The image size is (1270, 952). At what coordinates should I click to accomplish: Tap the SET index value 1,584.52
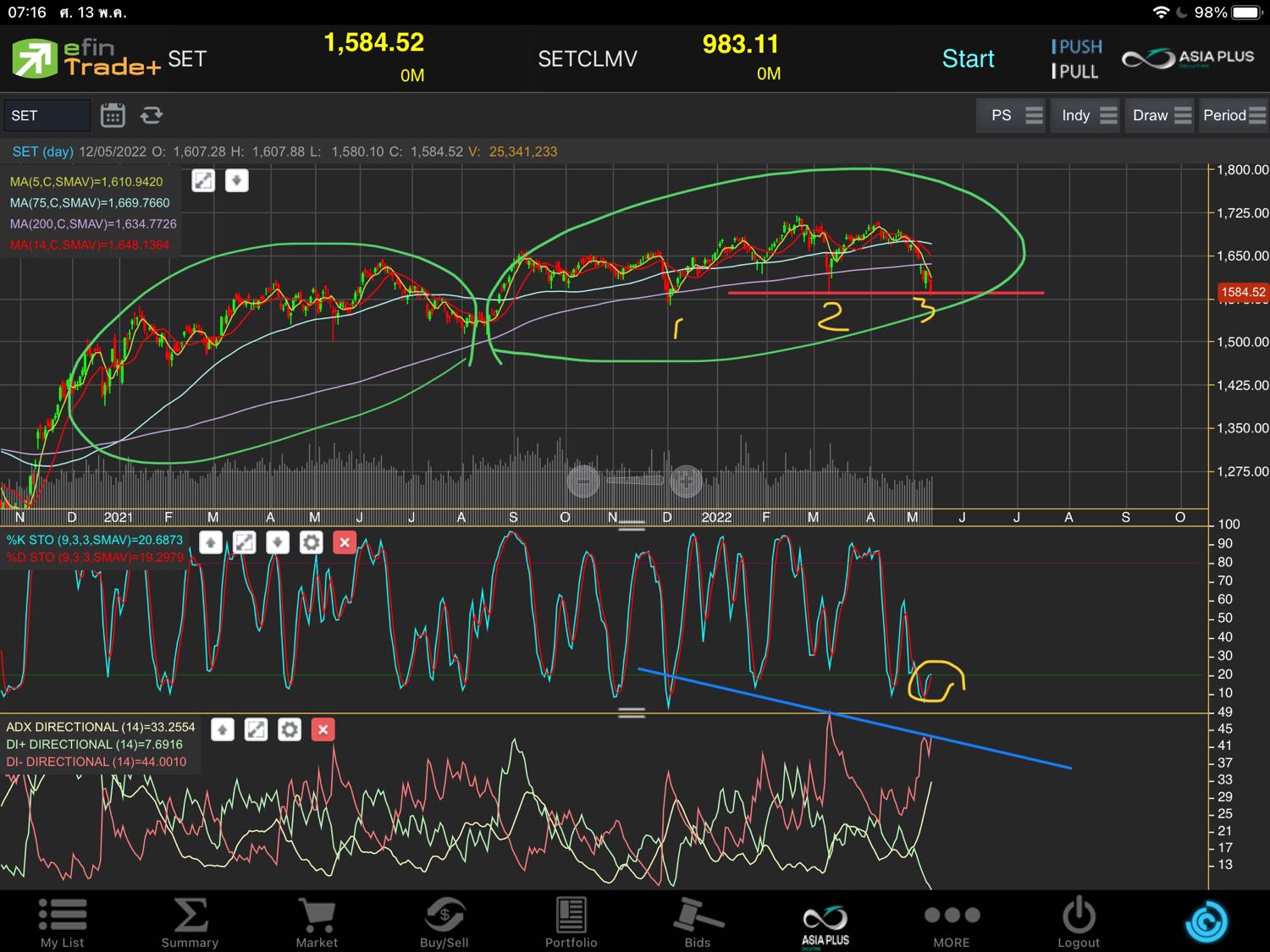(x=373, y=42)
